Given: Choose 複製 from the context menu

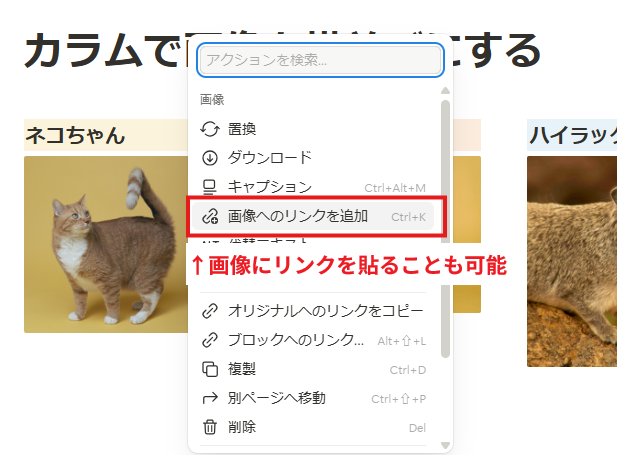Looking at the screenshot, I should [313, 369].
